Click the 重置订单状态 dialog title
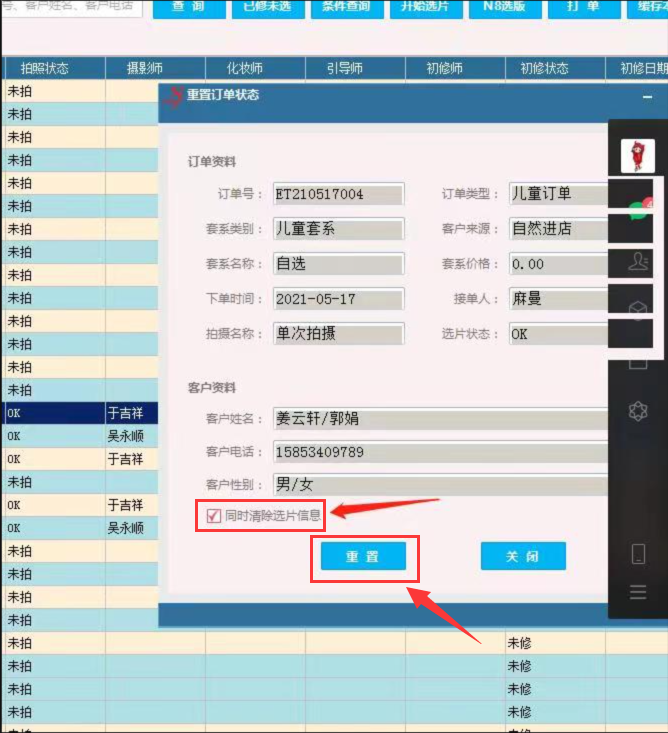668x733 pixels. tap(223, 95)
